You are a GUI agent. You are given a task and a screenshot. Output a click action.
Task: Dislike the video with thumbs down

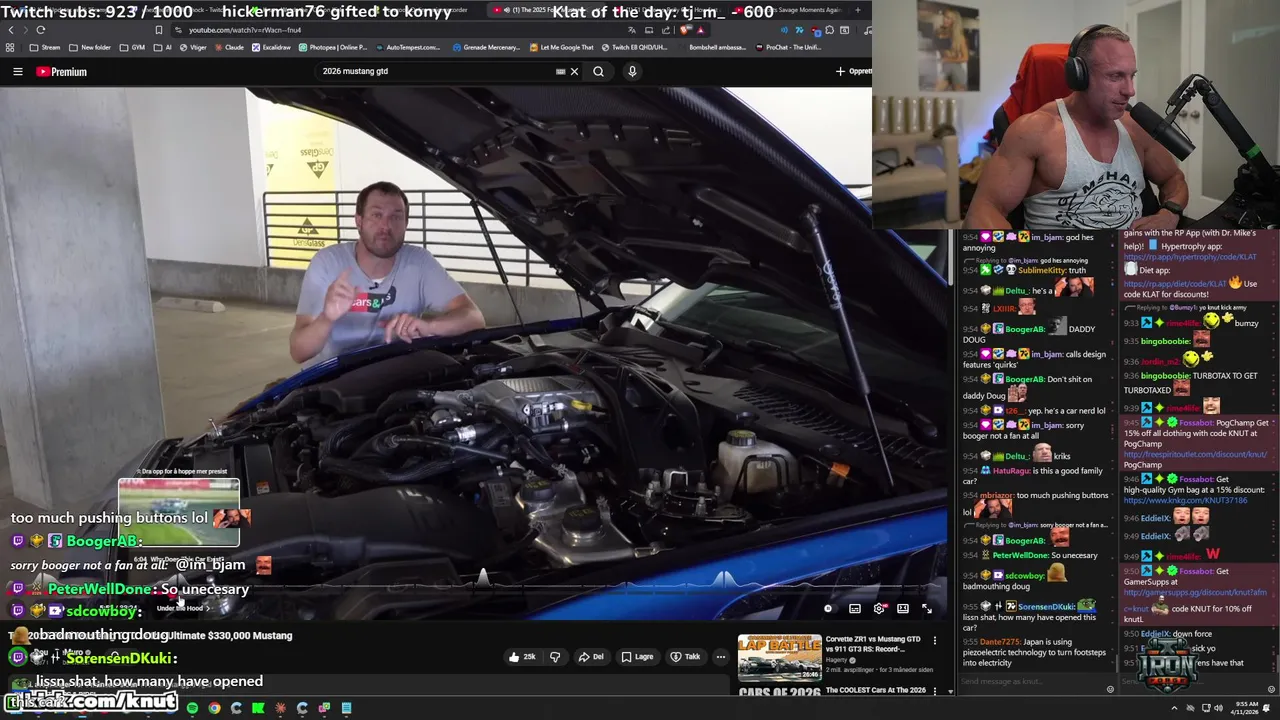(555, 657)
